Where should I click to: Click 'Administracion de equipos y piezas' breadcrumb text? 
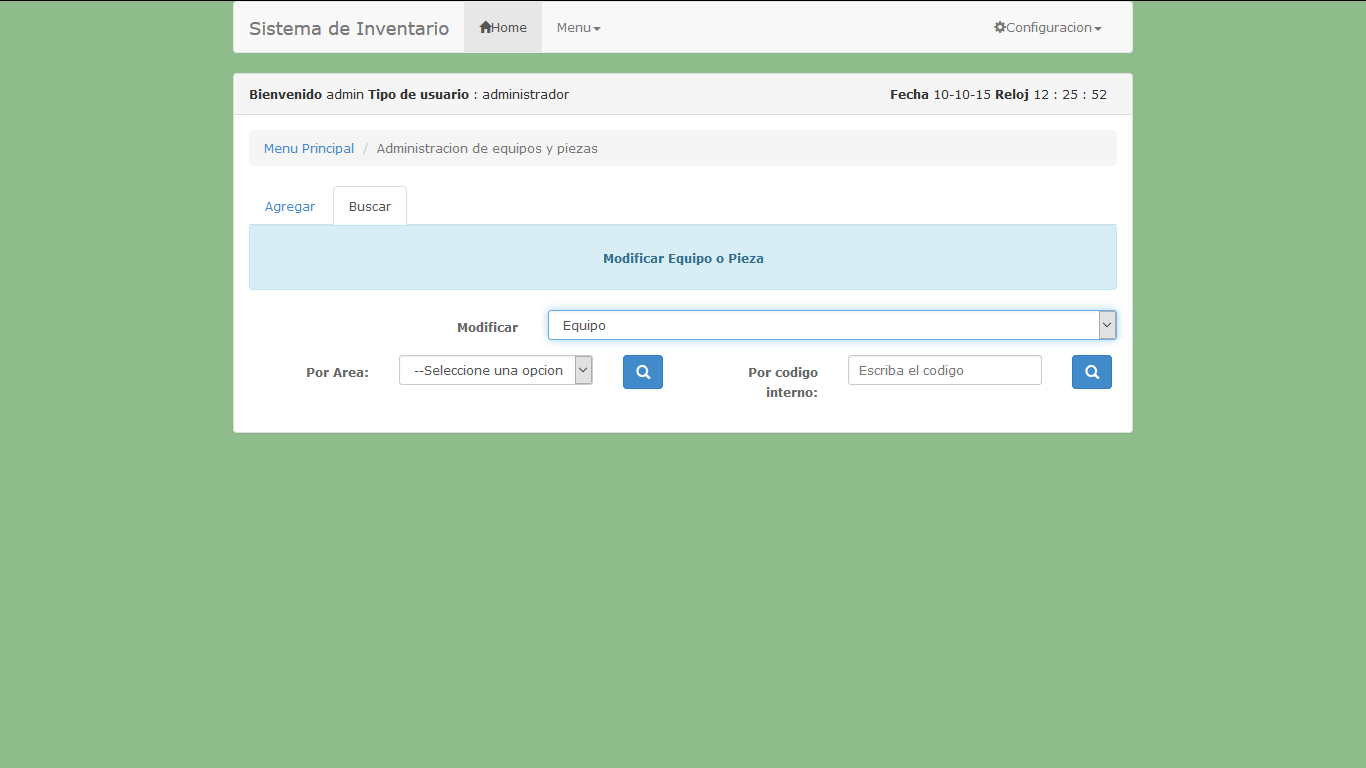pyautogui.click(x=487, y=148)
